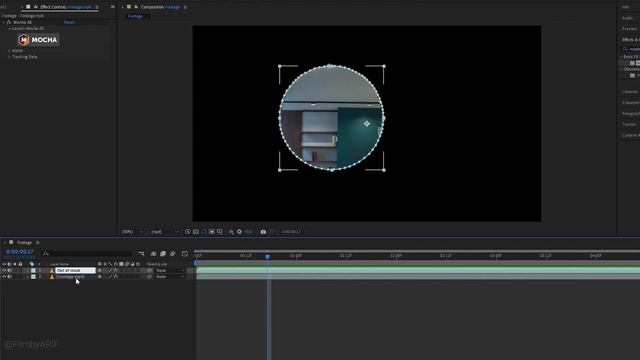Click the parent pick whip of layer 1

(149, 270)
